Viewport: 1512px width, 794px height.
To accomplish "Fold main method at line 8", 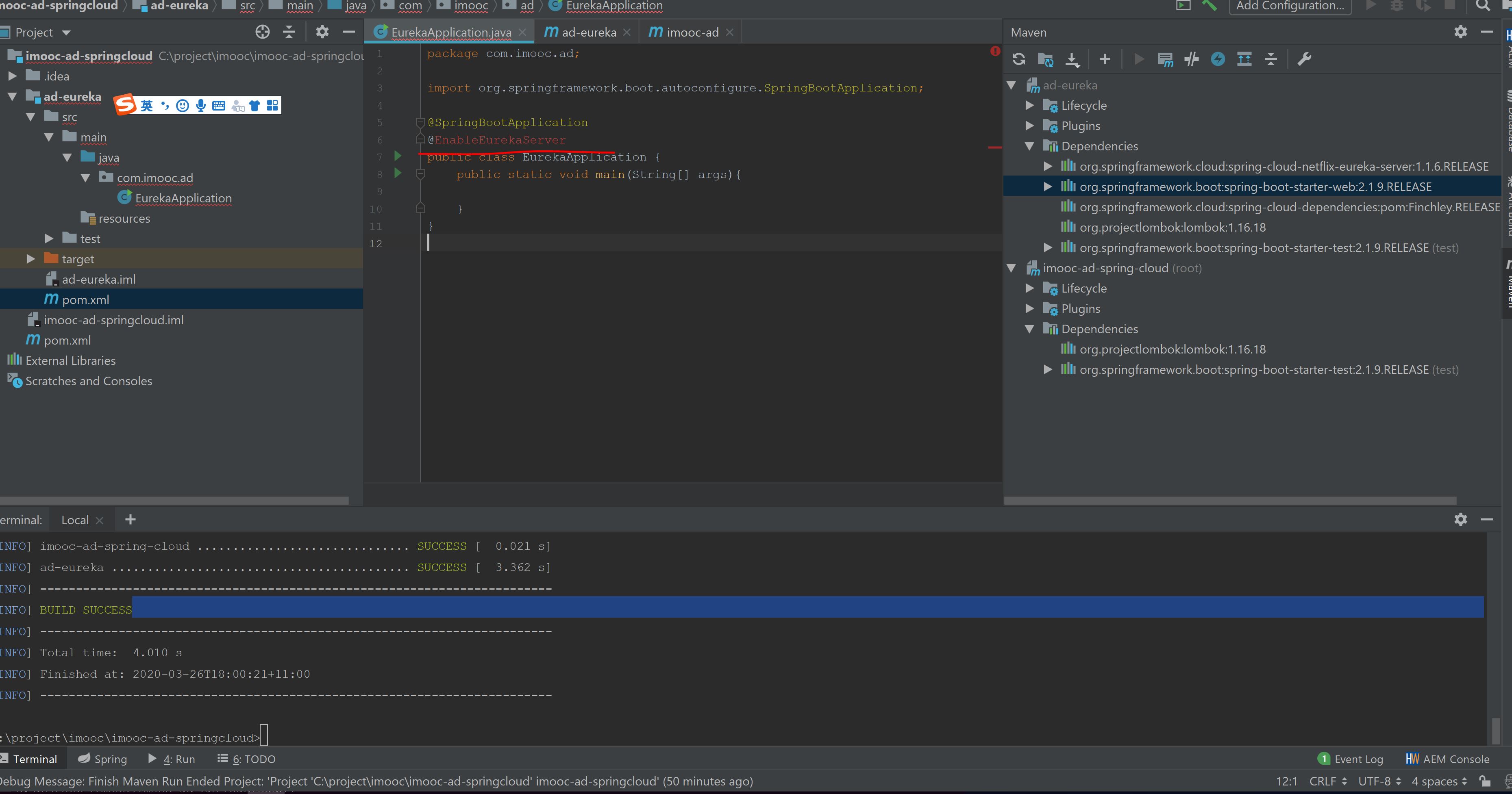I will [420, 174].
